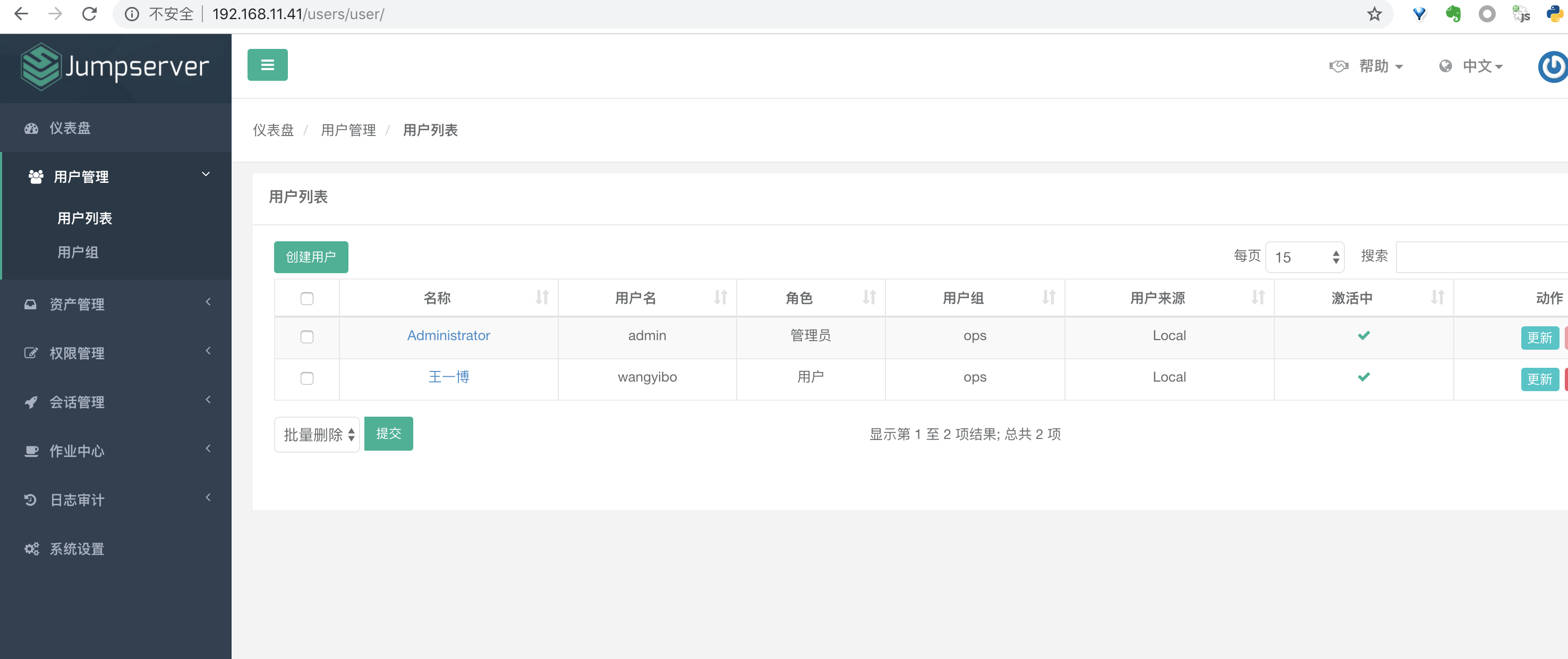
Task: Open the Evernote elephant extension
Action: pos(1453,14)
